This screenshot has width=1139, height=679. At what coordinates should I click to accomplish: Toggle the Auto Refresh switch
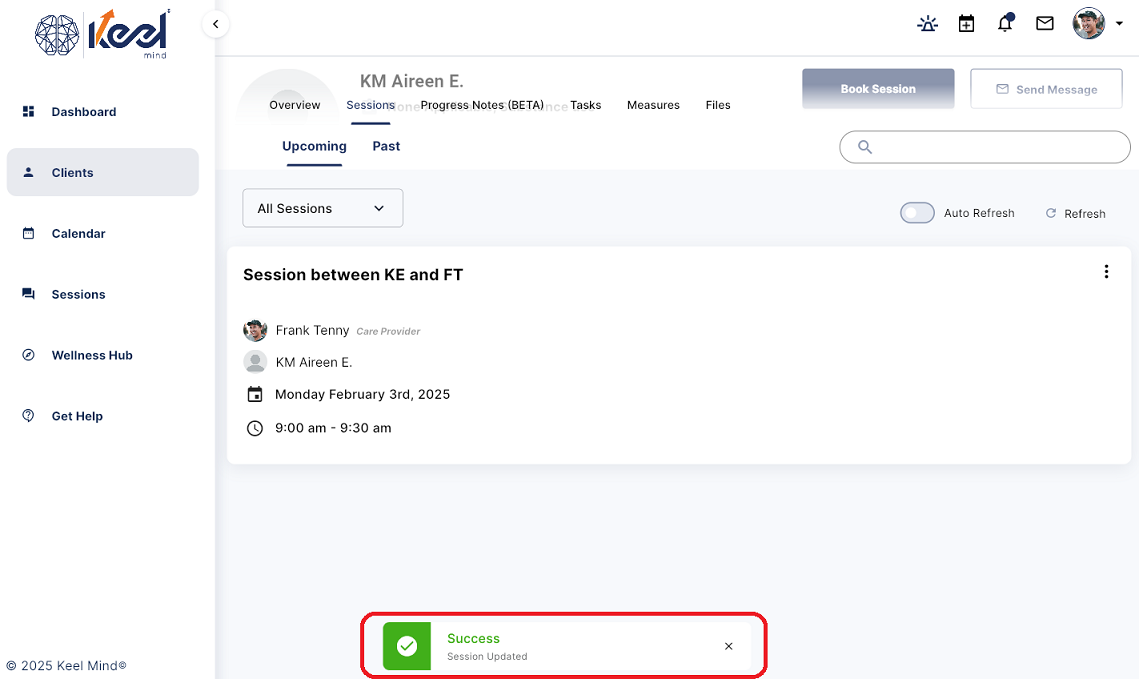point(917,213)
